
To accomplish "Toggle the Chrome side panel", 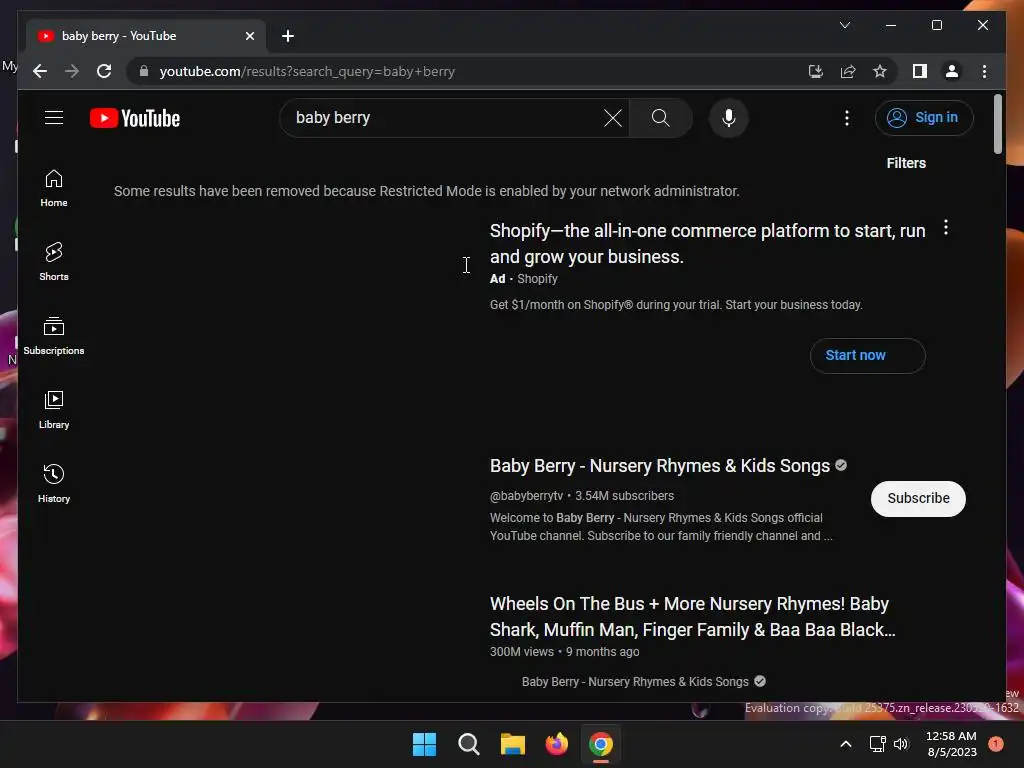I will point(920,71).
